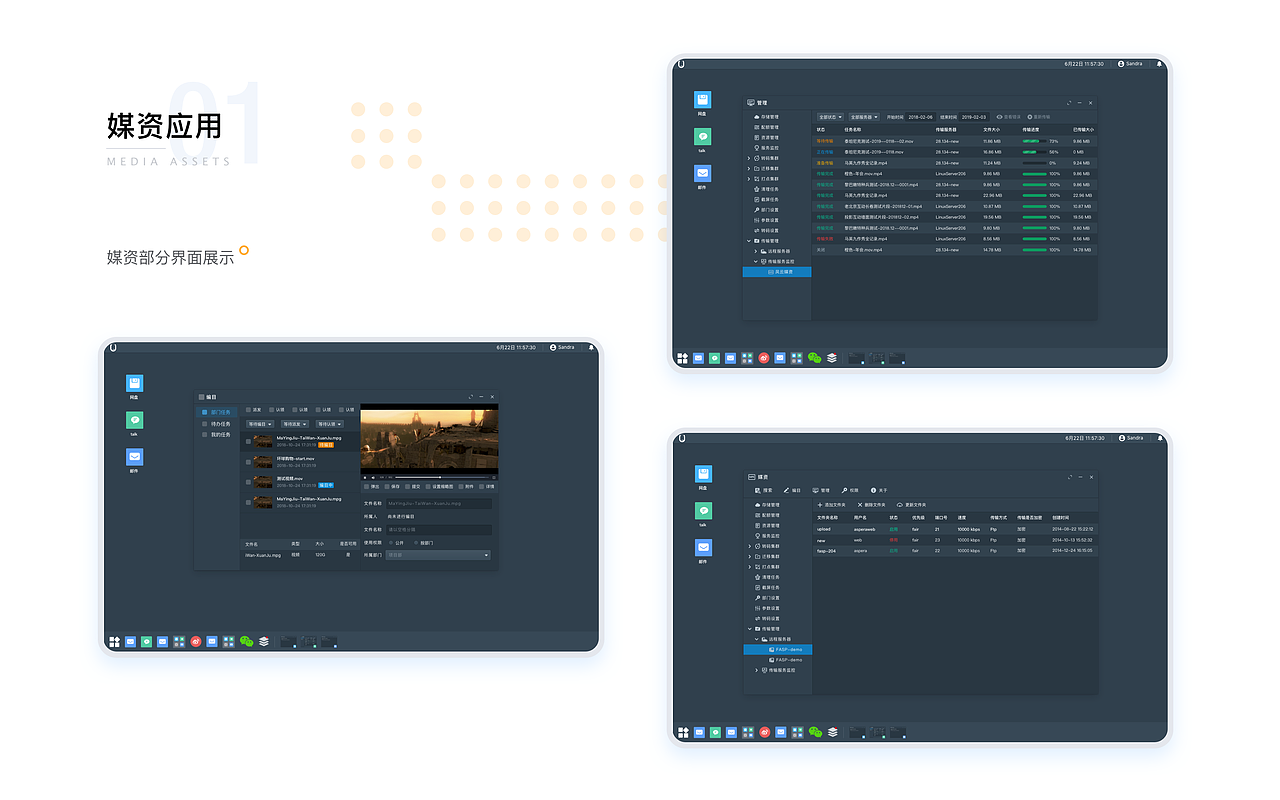
Task: Tick the checkbox for the MaYingJiu file tagged 待编目
Action: [248, 441]
